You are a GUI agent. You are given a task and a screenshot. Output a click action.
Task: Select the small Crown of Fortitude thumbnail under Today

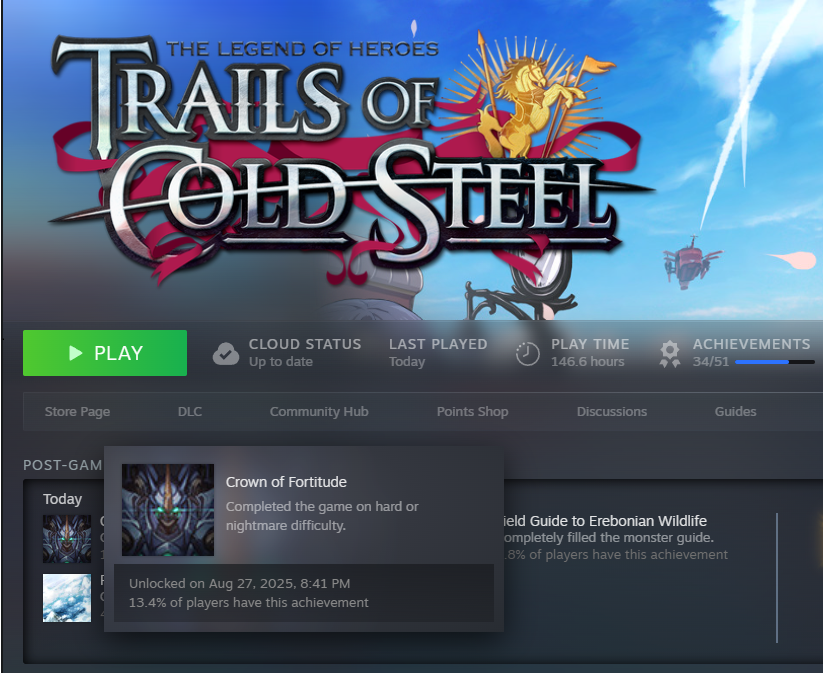click(67, 539)
